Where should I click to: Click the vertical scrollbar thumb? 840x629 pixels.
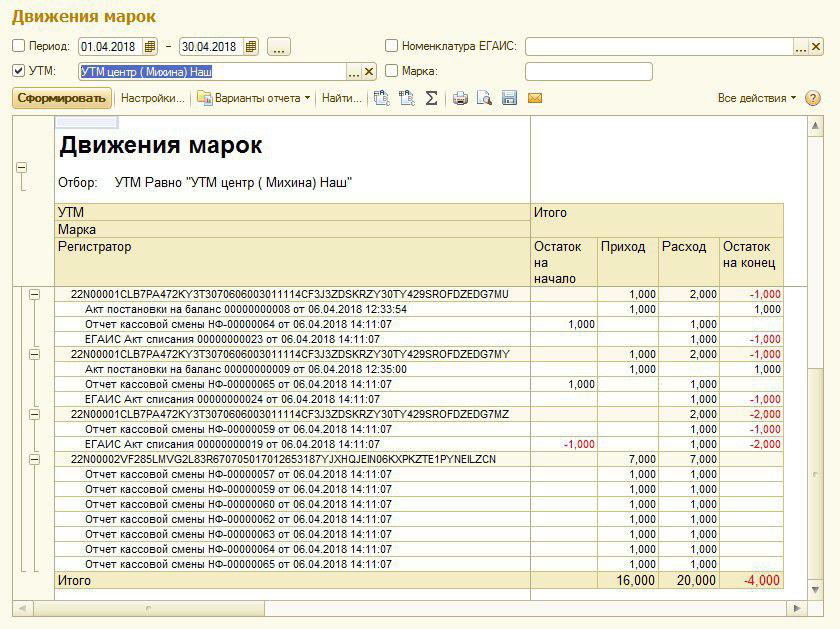[x=815, y=474]
